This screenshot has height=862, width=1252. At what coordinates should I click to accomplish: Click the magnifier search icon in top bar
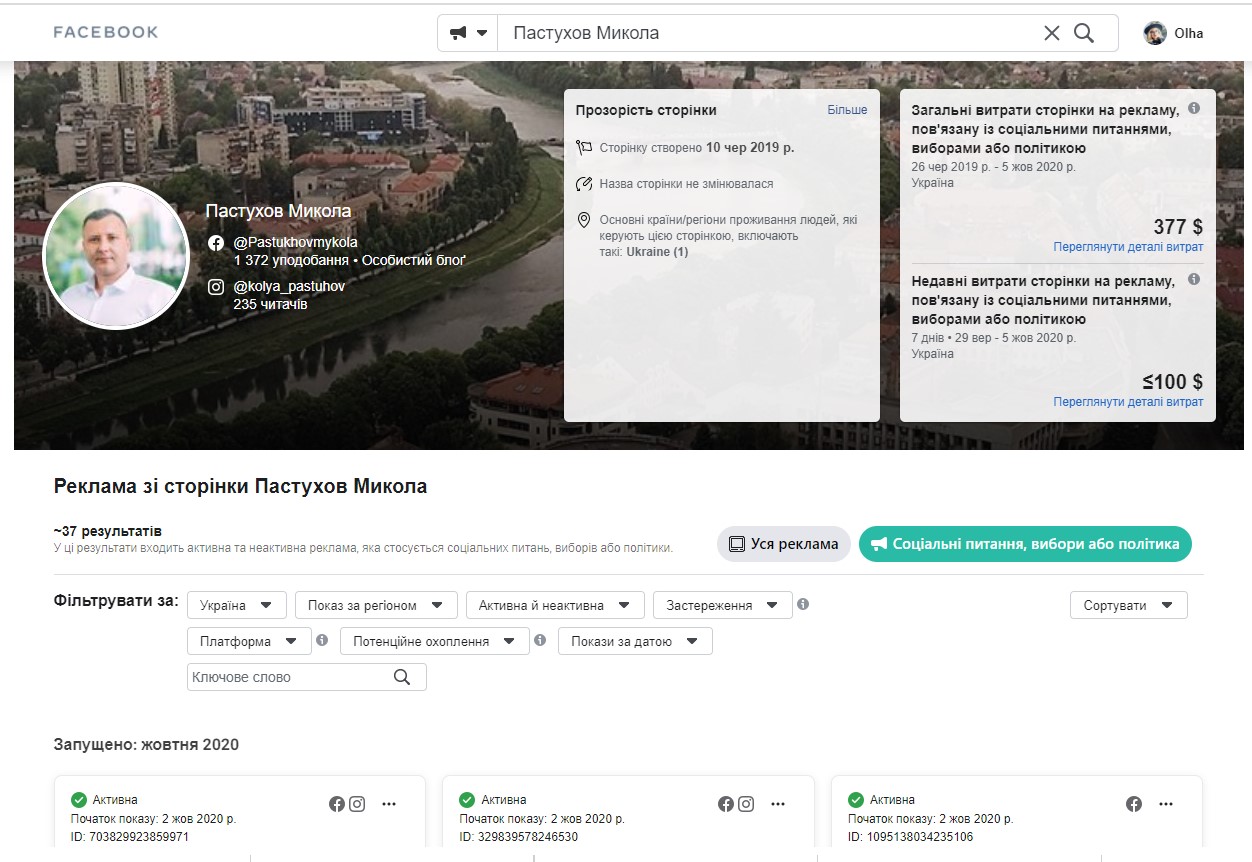[1084, 33]
